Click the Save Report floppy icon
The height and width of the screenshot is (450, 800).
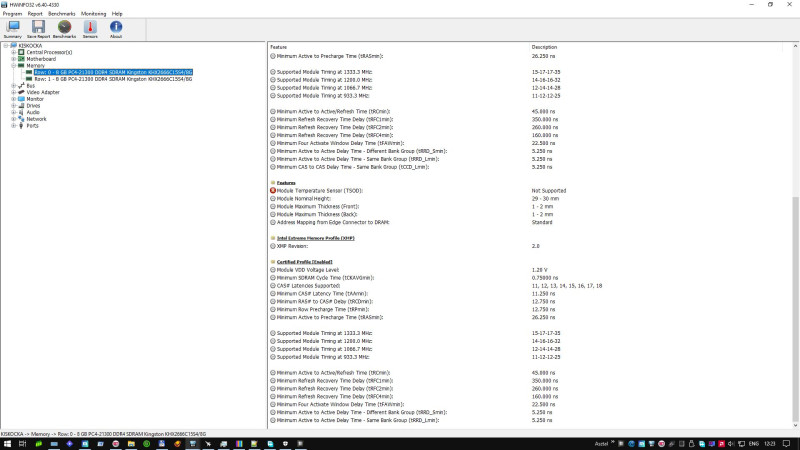(x=38, y=29)
